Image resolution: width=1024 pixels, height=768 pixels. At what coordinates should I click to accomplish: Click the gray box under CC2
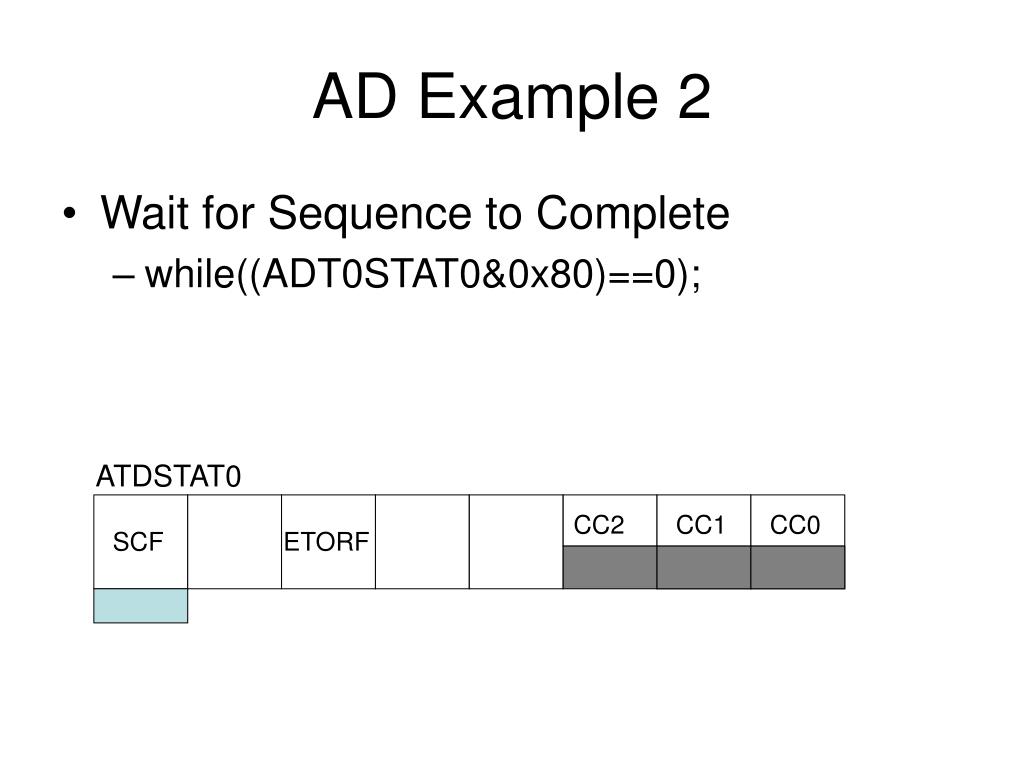point(610,568)
